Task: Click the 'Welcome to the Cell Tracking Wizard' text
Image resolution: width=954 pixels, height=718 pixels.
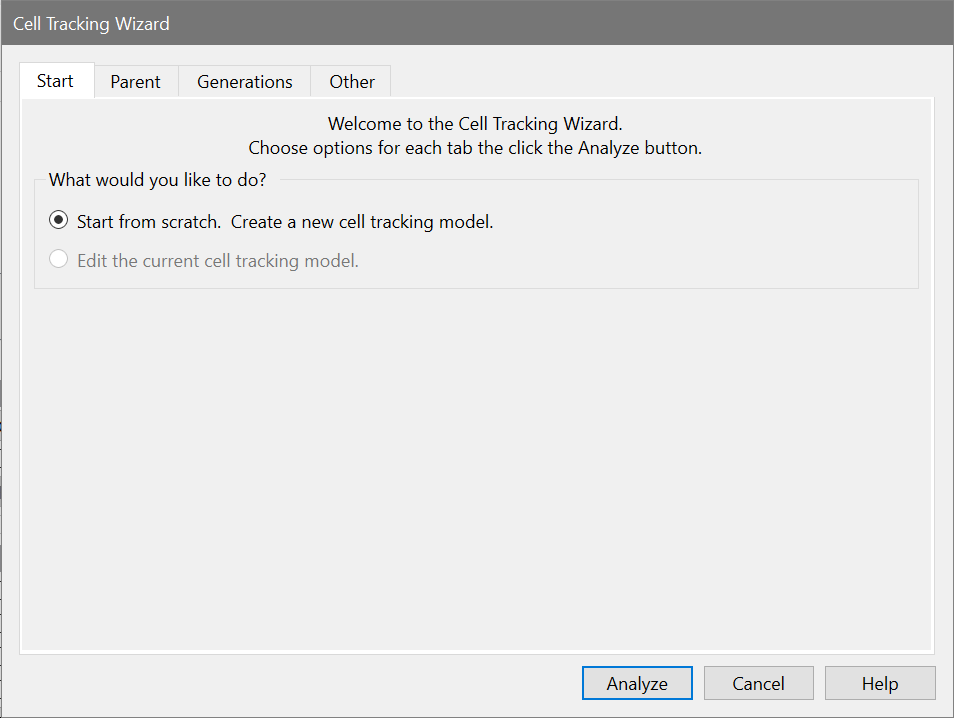Action: pyautogui.click(x=475, y=125)
